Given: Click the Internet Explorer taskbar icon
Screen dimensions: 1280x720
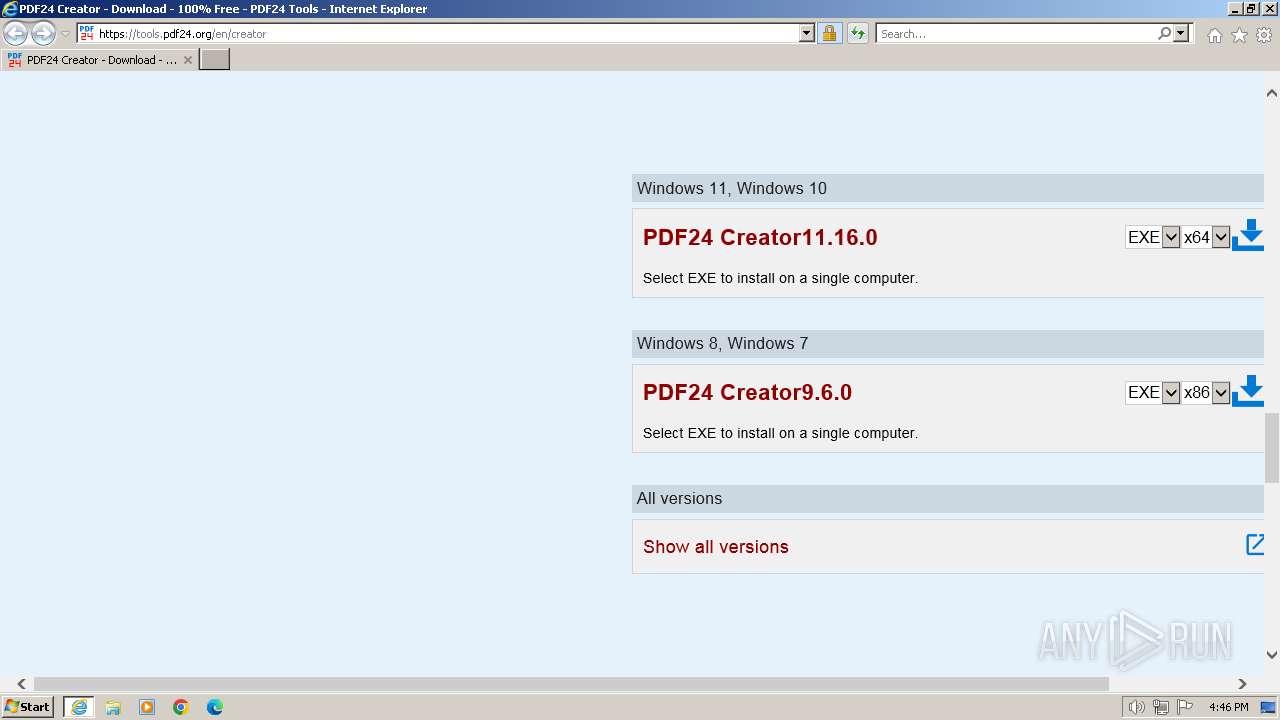Looking at the screenshot, I should tap(79, 707).
